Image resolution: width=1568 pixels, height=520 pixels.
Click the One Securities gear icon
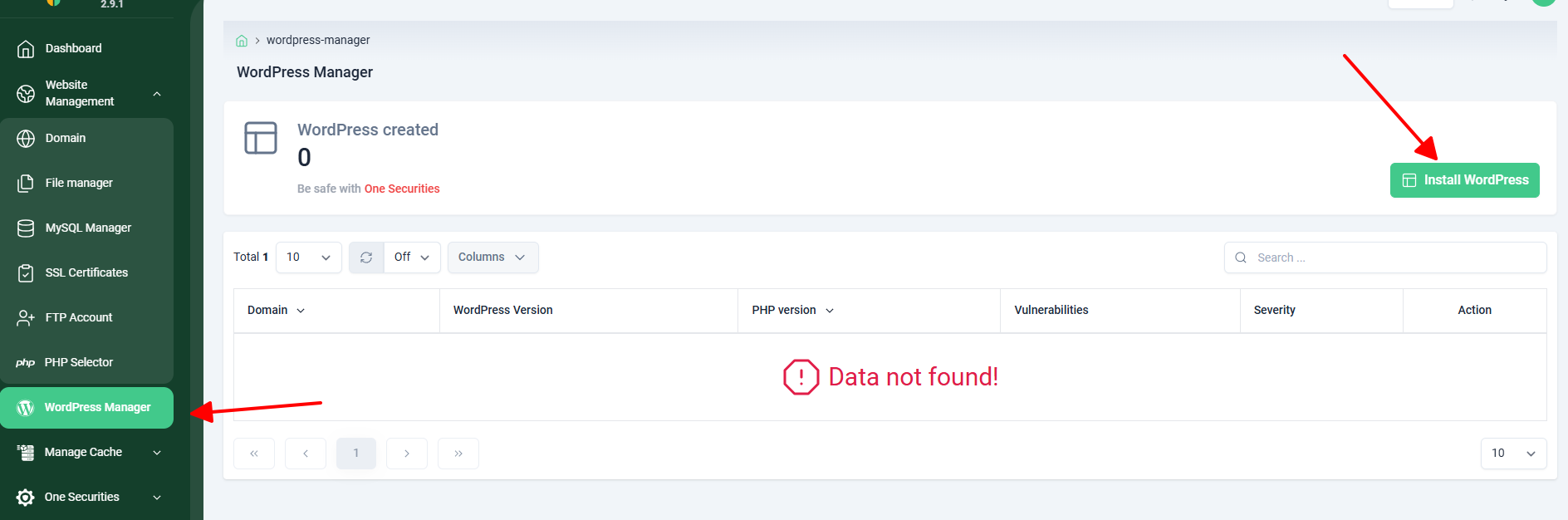[x=26, y=498]
